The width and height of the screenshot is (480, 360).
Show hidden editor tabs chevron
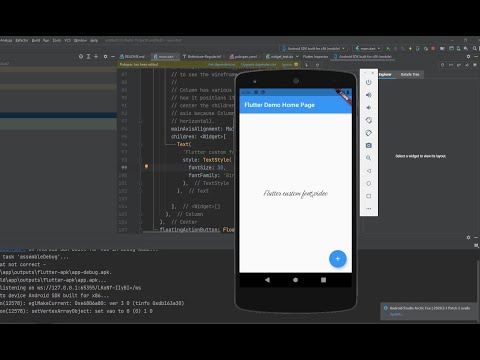coord(297,57)
